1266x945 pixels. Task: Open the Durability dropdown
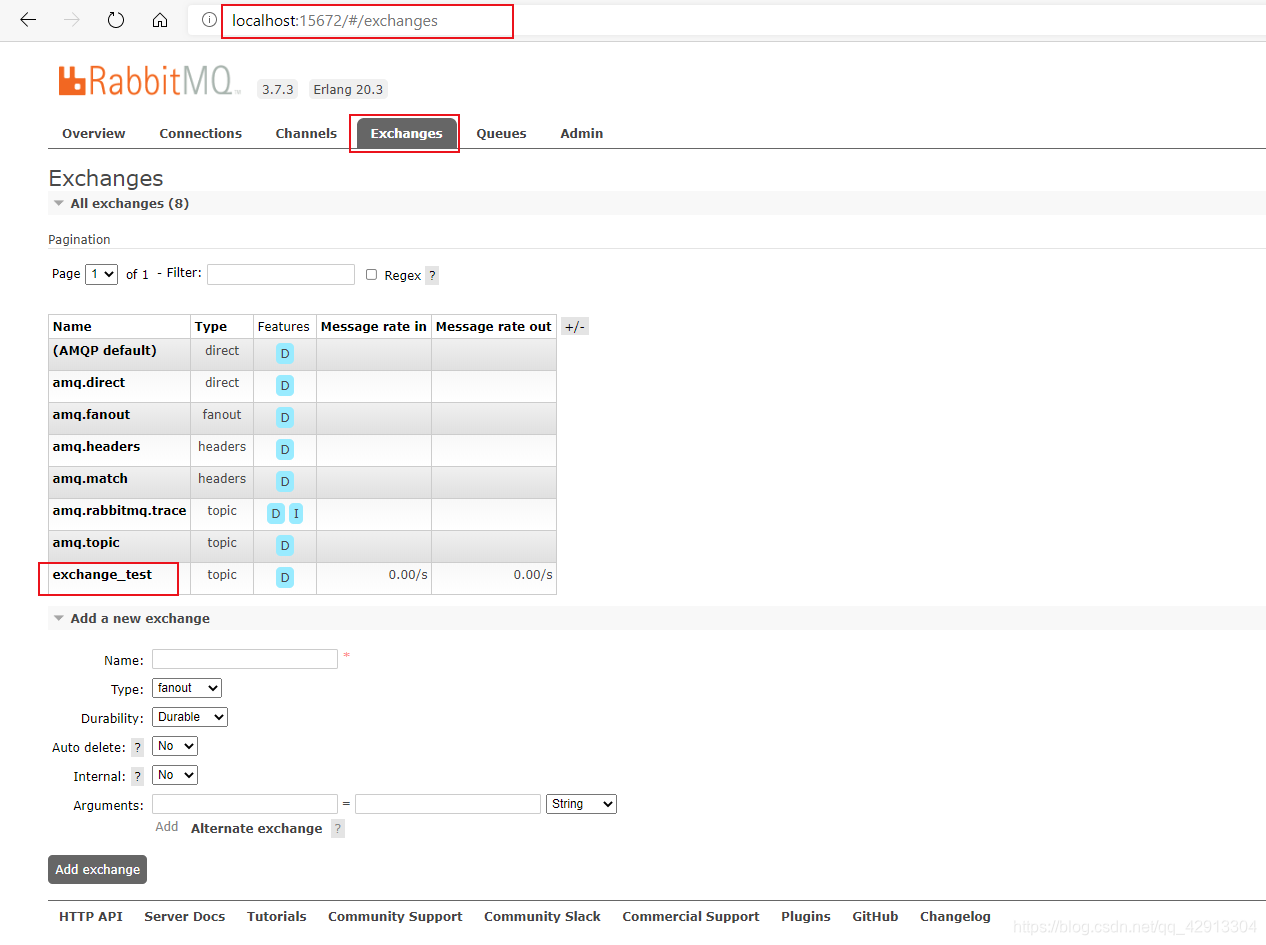190,717
